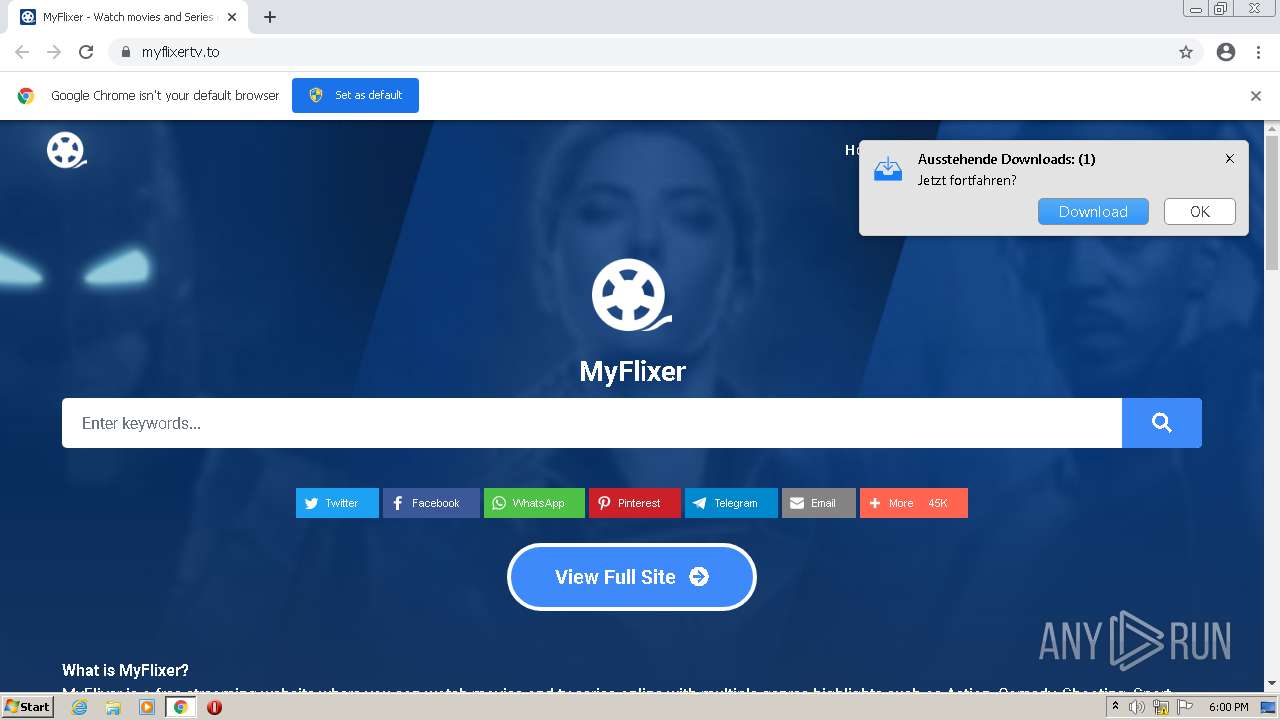Launch Internet Explorer from taskbar
The image size is (1280, 720).
(79, 707)
